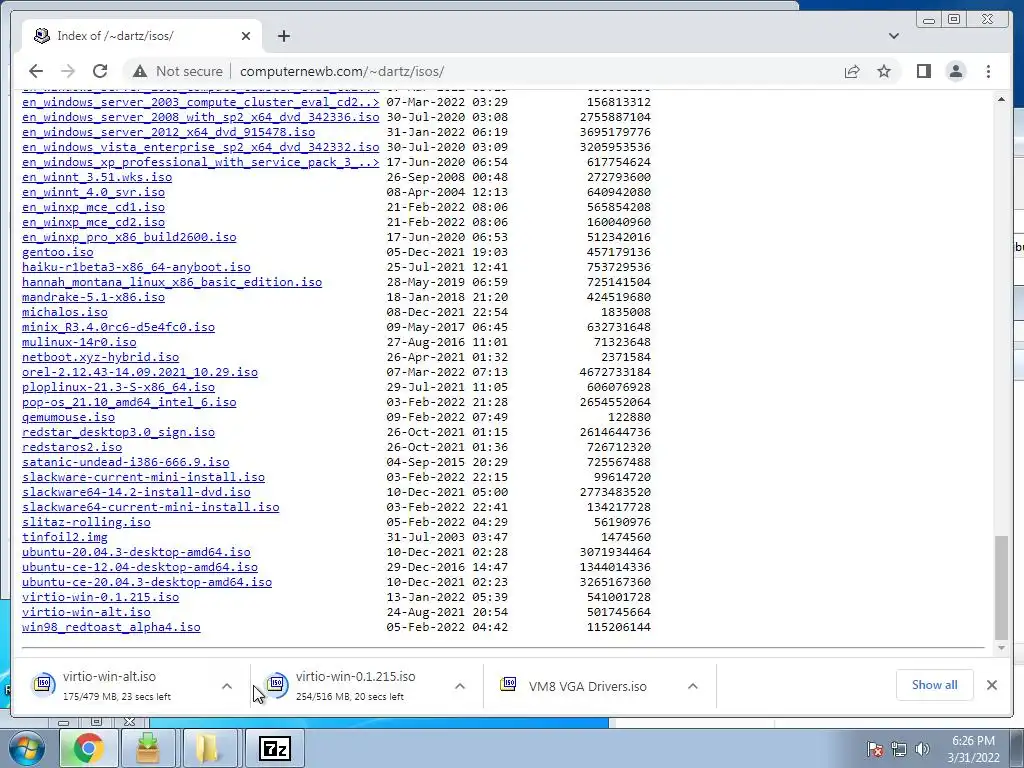The width and height of the screenshot is (1024, 768).
Task: Open the tinfoil2.img link
Action: [x=65, y=537]
